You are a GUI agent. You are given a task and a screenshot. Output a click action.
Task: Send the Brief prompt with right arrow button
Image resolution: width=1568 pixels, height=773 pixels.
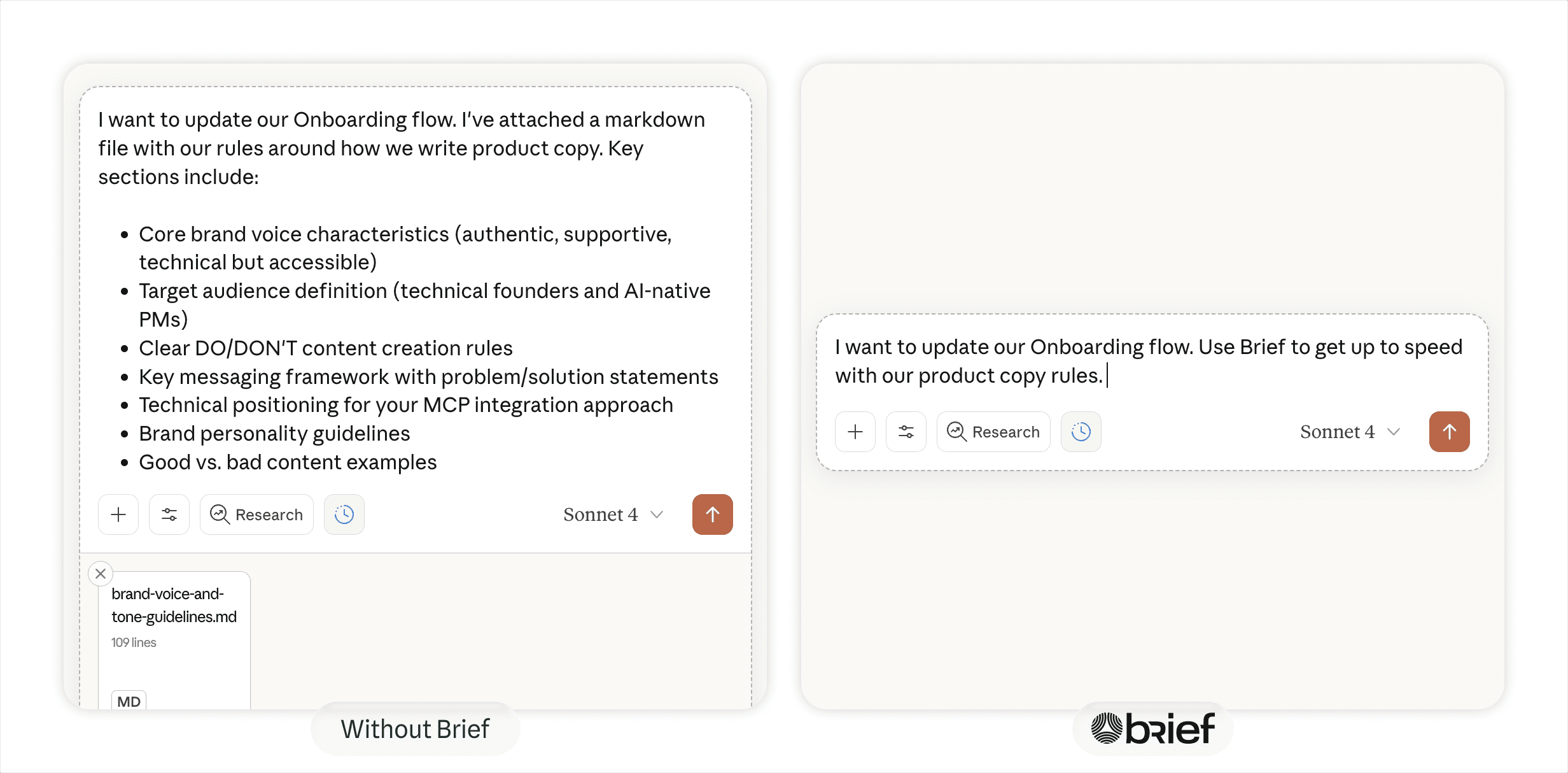[x=1449, y=432]
